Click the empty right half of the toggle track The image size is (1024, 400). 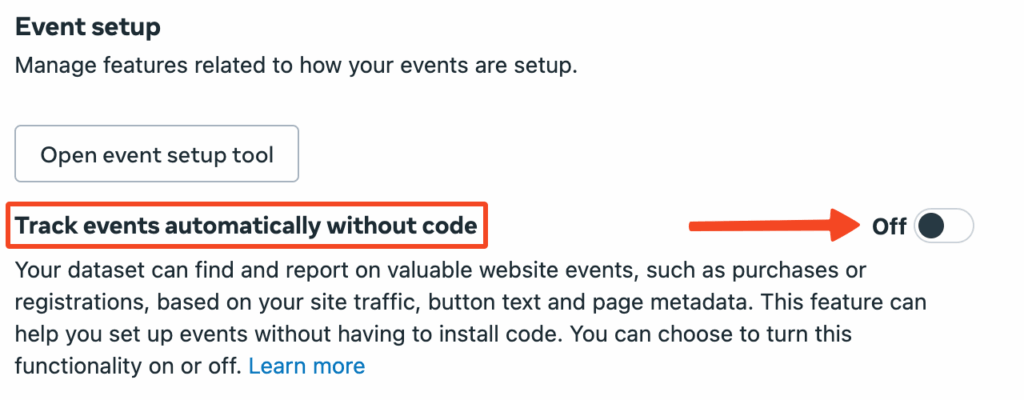click(958, 226)
